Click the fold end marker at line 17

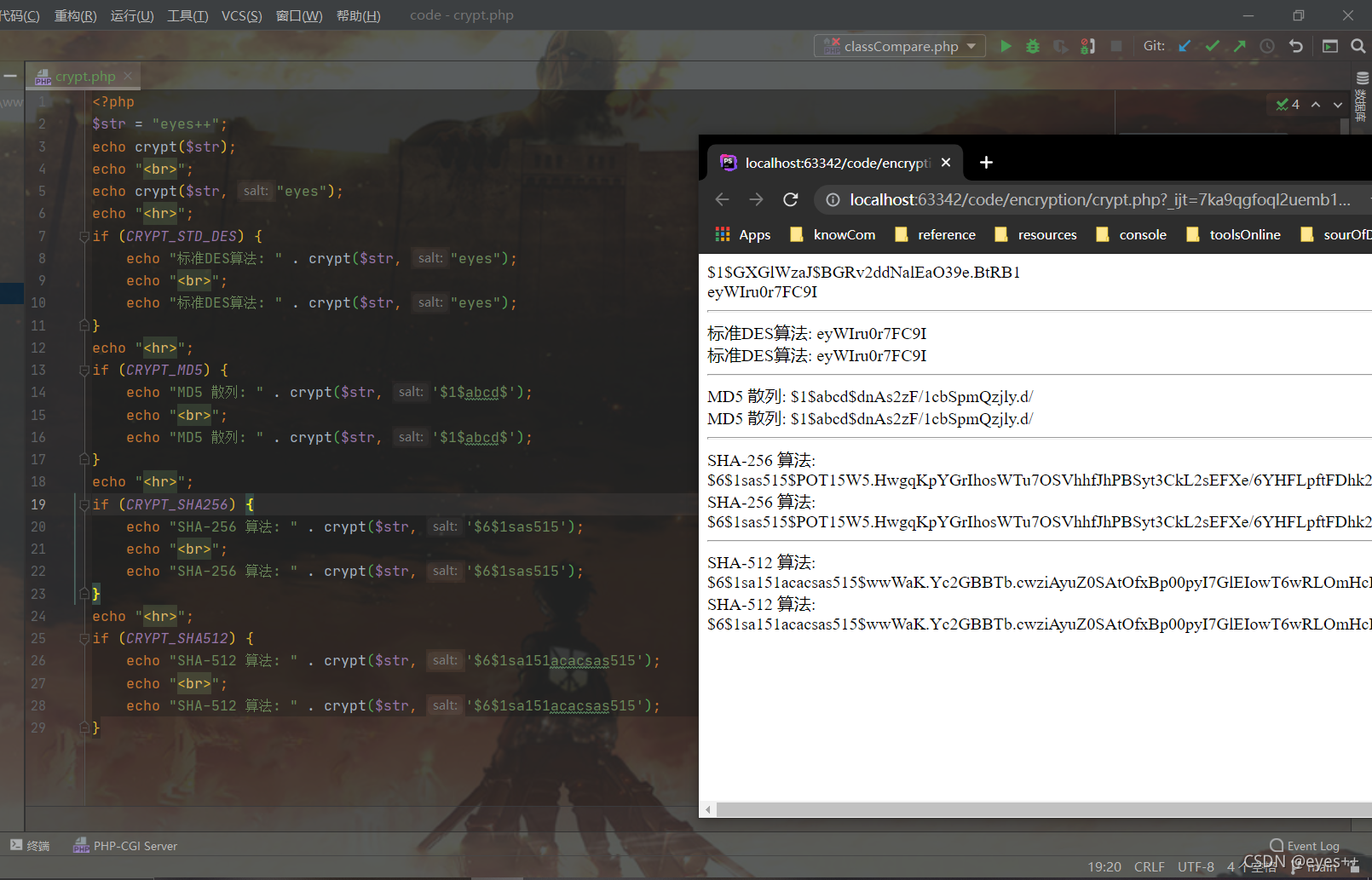point(84,459)
